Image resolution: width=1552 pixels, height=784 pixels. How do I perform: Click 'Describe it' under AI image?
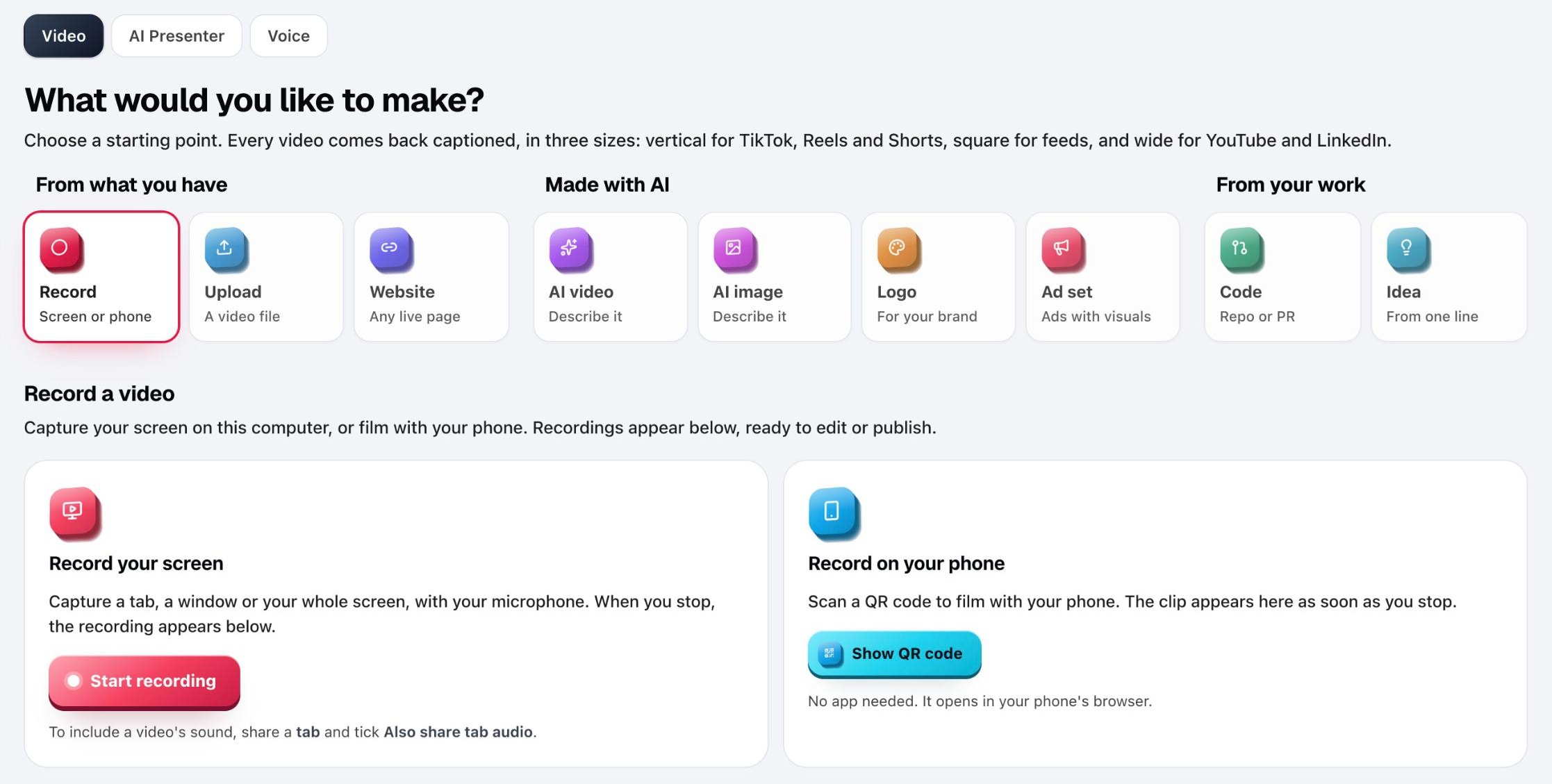pyautogui.click(x=750, y=317)
